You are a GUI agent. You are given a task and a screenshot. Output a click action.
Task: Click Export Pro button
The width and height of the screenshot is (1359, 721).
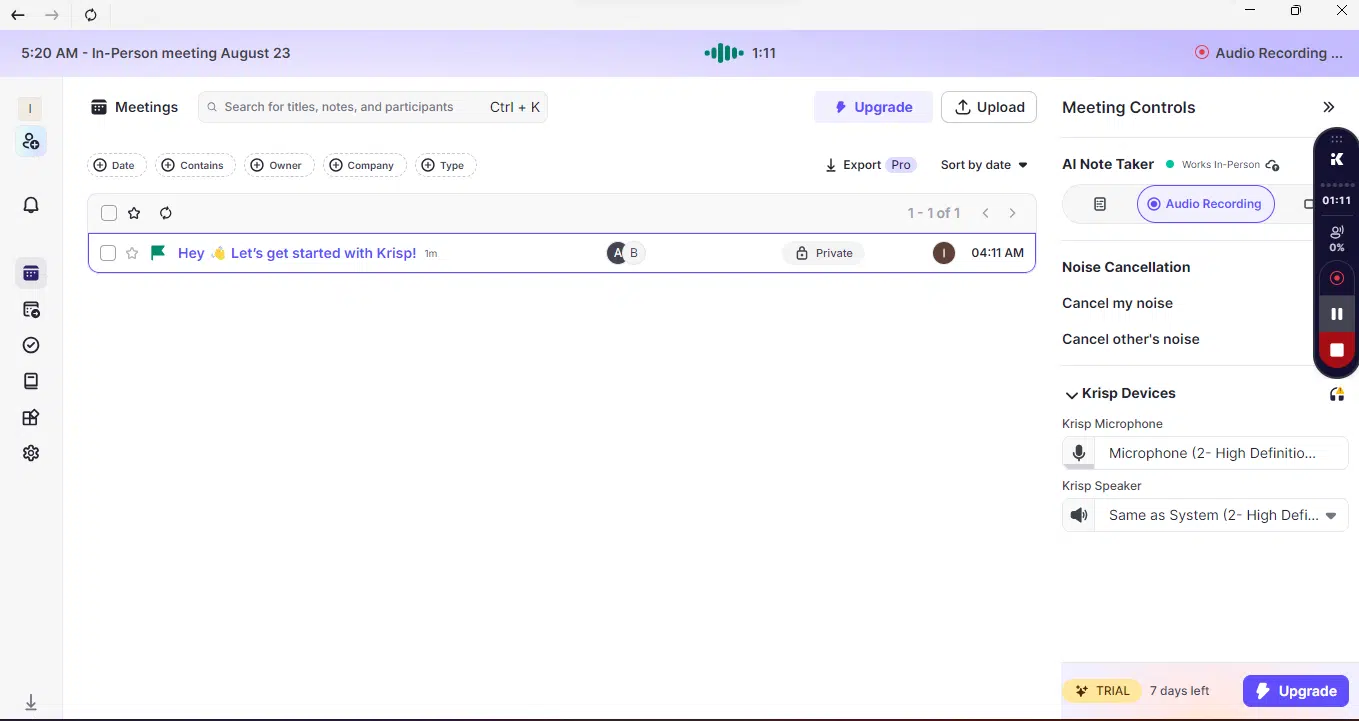point(869,165)
